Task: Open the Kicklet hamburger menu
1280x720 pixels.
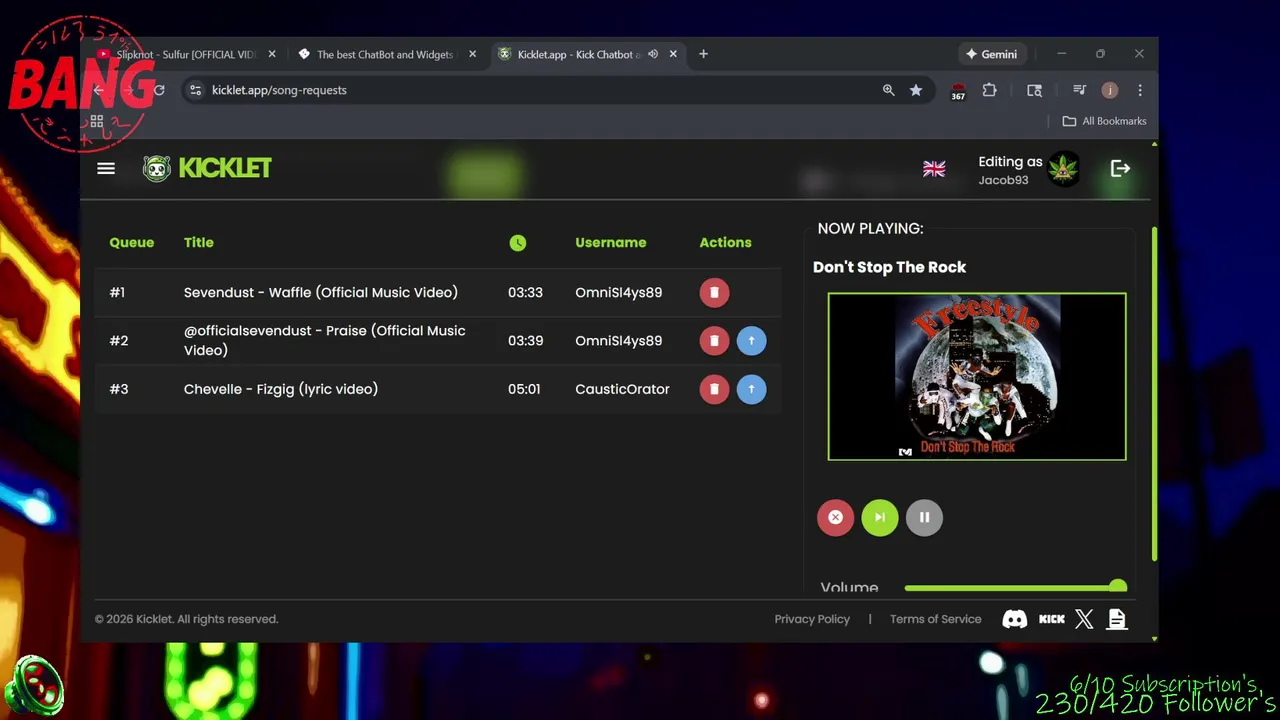Action: [106, 168]
